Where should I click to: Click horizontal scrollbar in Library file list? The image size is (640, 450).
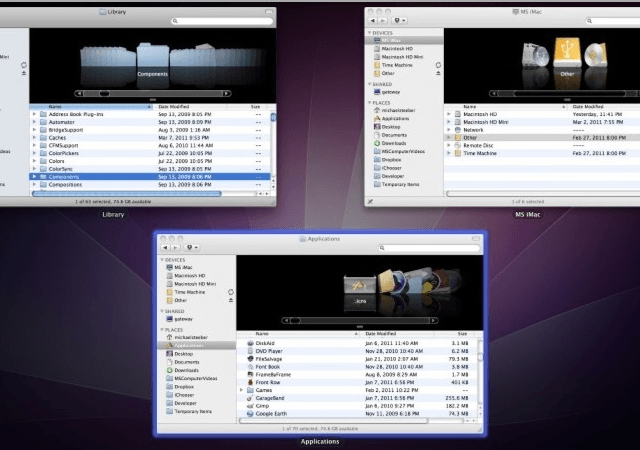tap(127, 194)
